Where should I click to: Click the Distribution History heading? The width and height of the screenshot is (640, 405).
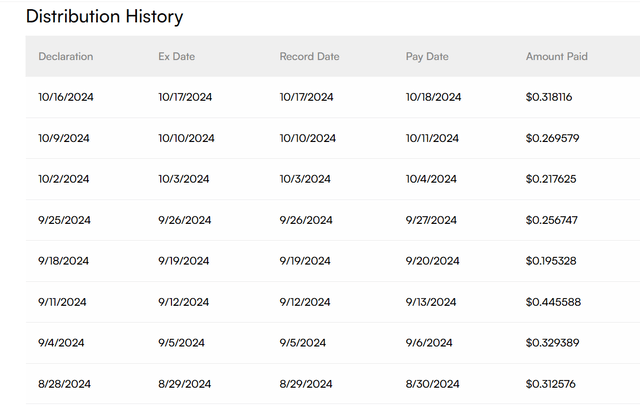click(104, 17)
